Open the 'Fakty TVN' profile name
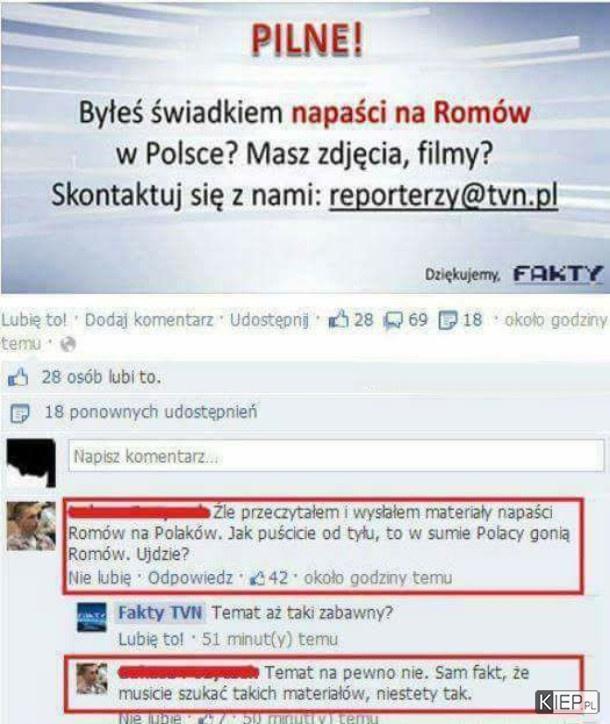 click(x=160, y=613)
